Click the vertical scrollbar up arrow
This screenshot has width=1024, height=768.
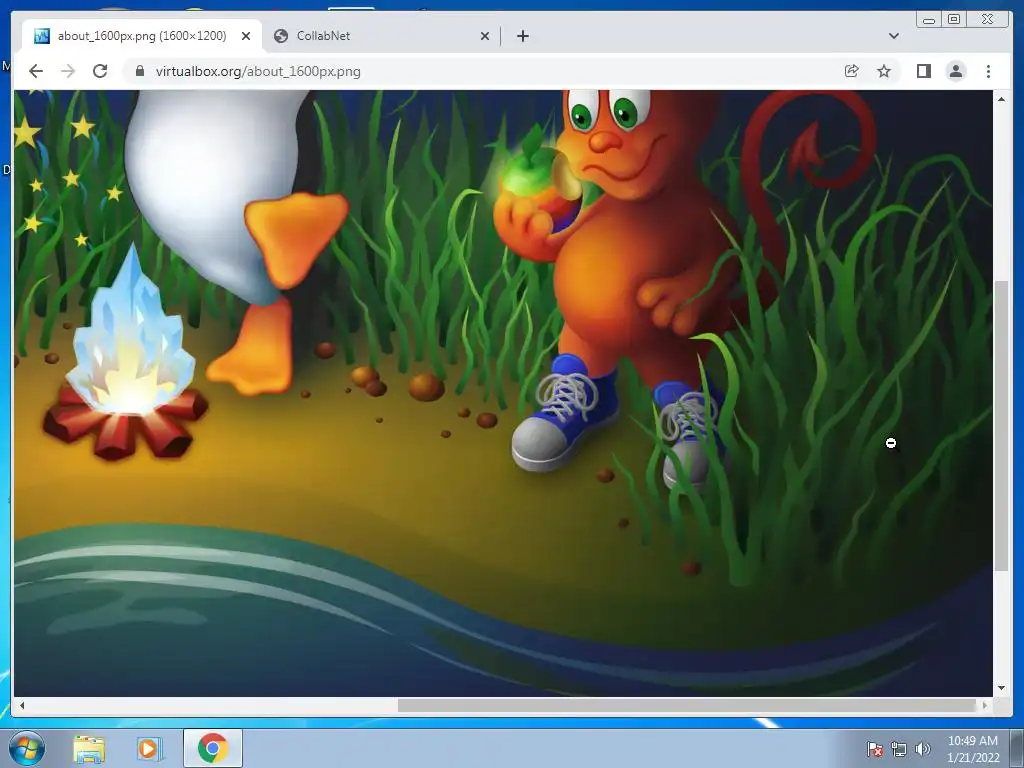tap(1001, 99)
